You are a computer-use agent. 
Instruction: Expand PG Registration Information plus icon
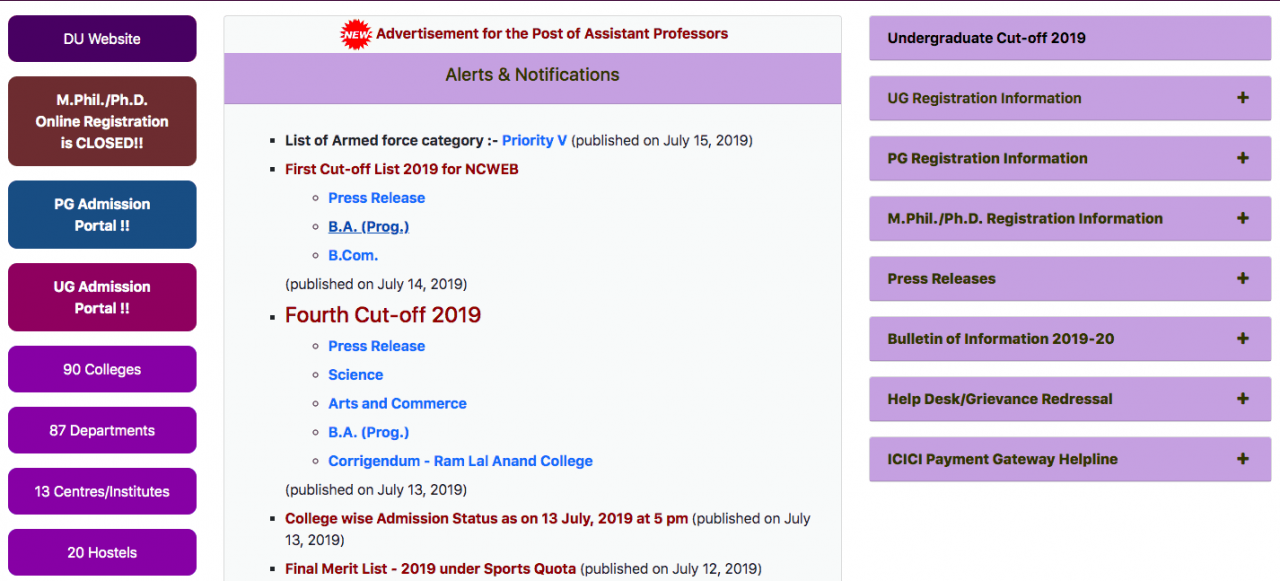(x=1242, y=158)
